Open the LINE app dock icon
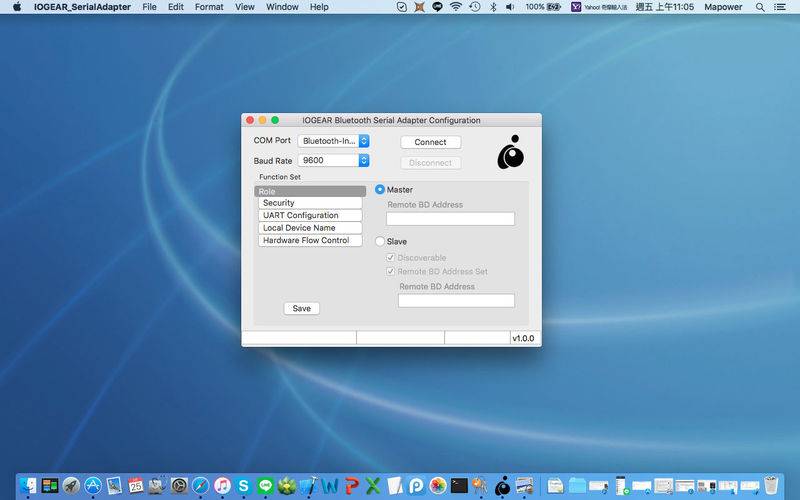The height and width of the screenshot is (500, 800). pyautogui.click(x=265, y=485)
